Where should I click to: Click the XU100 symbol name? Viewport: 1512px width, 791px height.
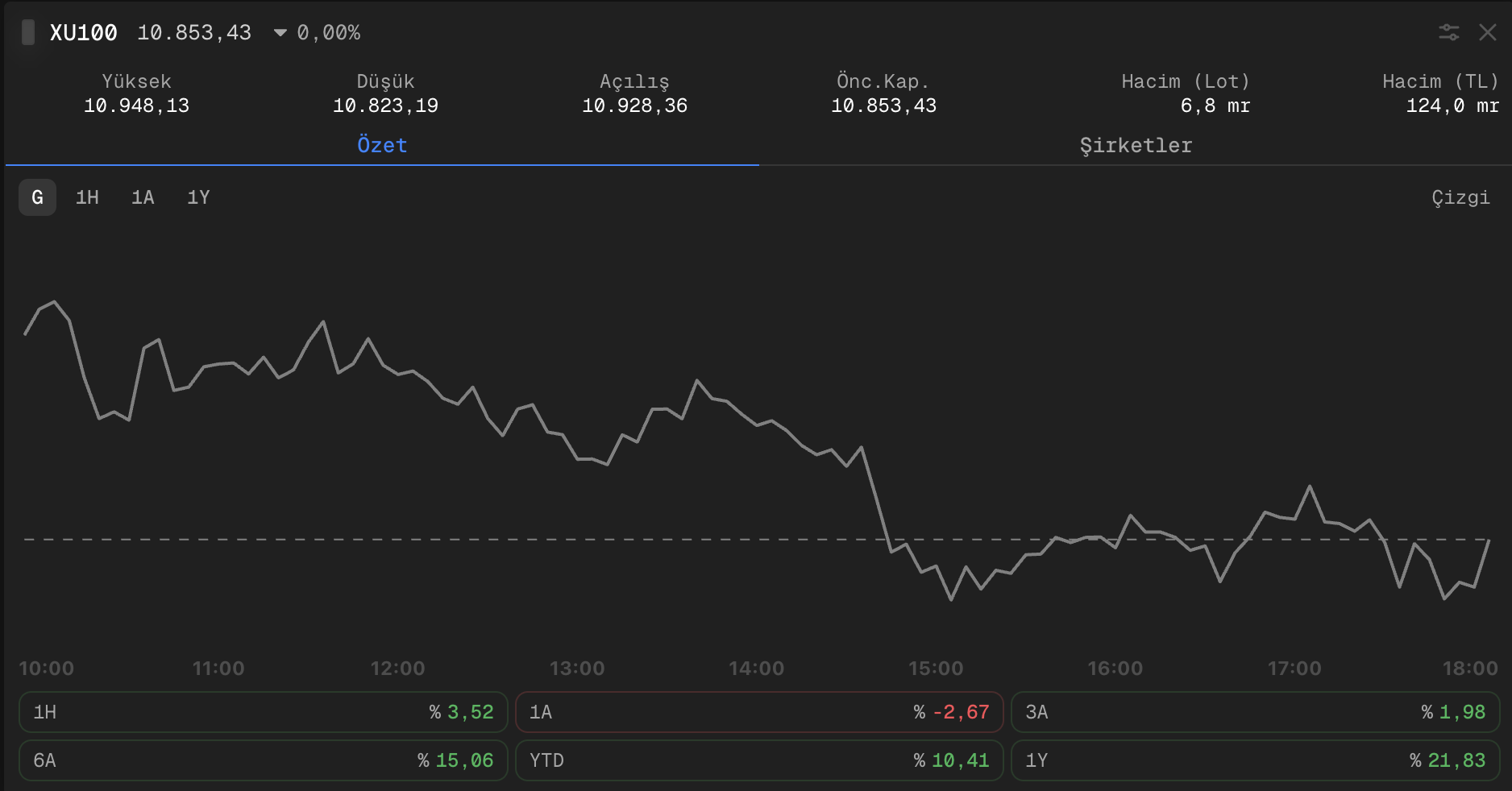83,33
